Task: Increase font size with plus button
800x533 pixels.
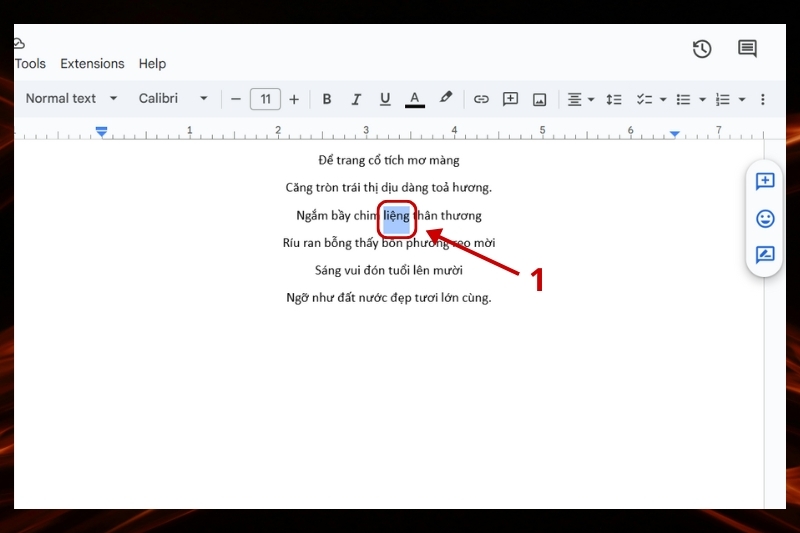Action: pyautogui.click(x=294, y=99)
